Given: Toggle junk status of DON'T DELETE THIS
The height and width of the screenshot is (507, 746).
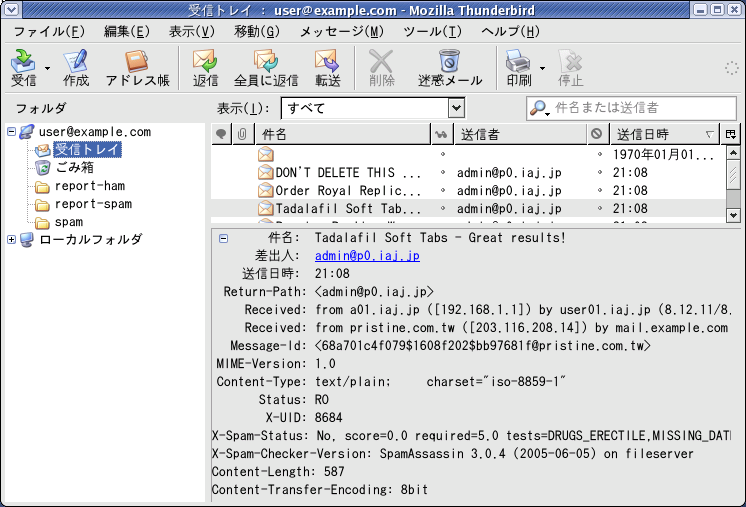Looking at the screenshot, I should tap(599, 172).
